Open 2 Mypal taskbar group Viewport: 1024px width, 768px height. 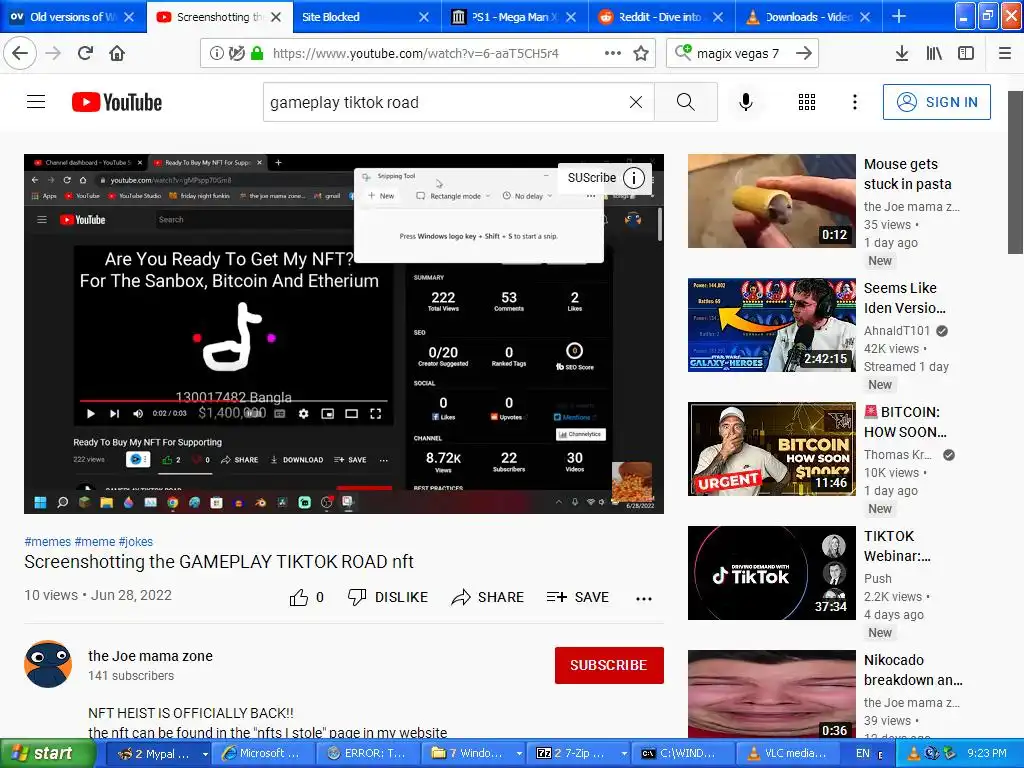pyautogui.click(x=161, y=753)
